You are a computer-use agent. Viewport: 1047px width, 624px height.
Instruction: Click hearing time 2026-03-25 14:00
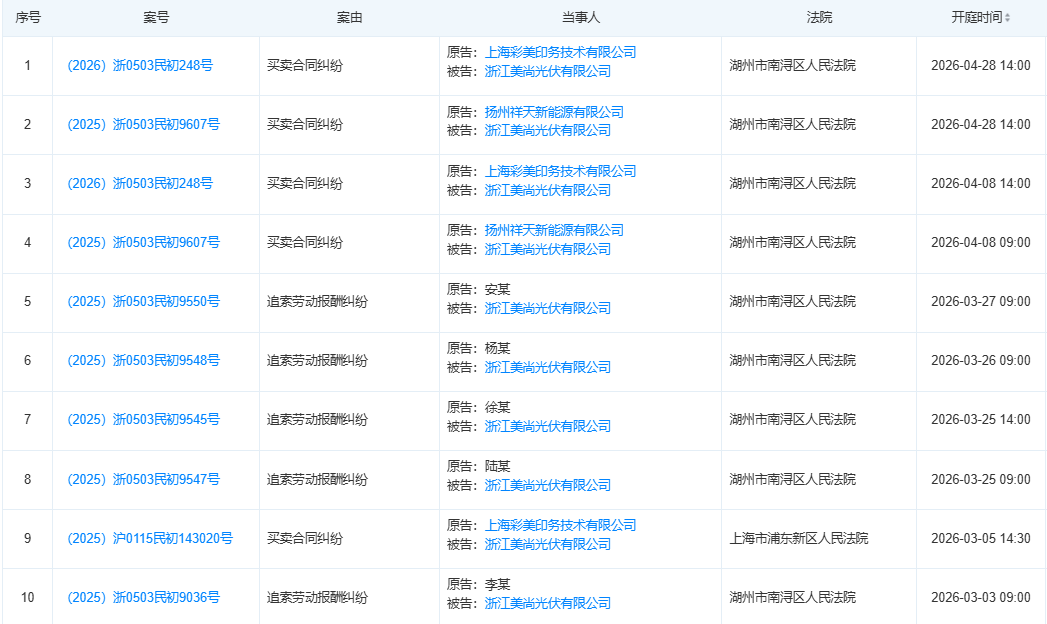[981, 420]
